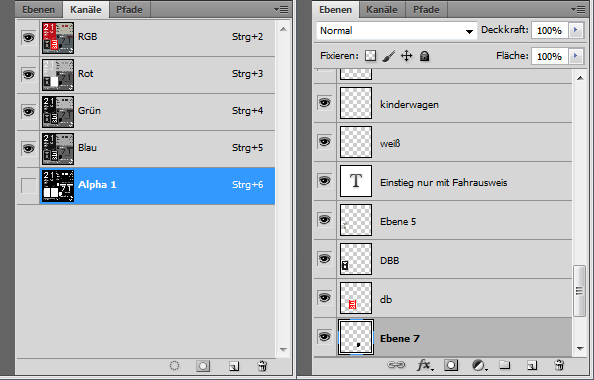
Task: Save selection as channel icon
Action: [203, 366]
